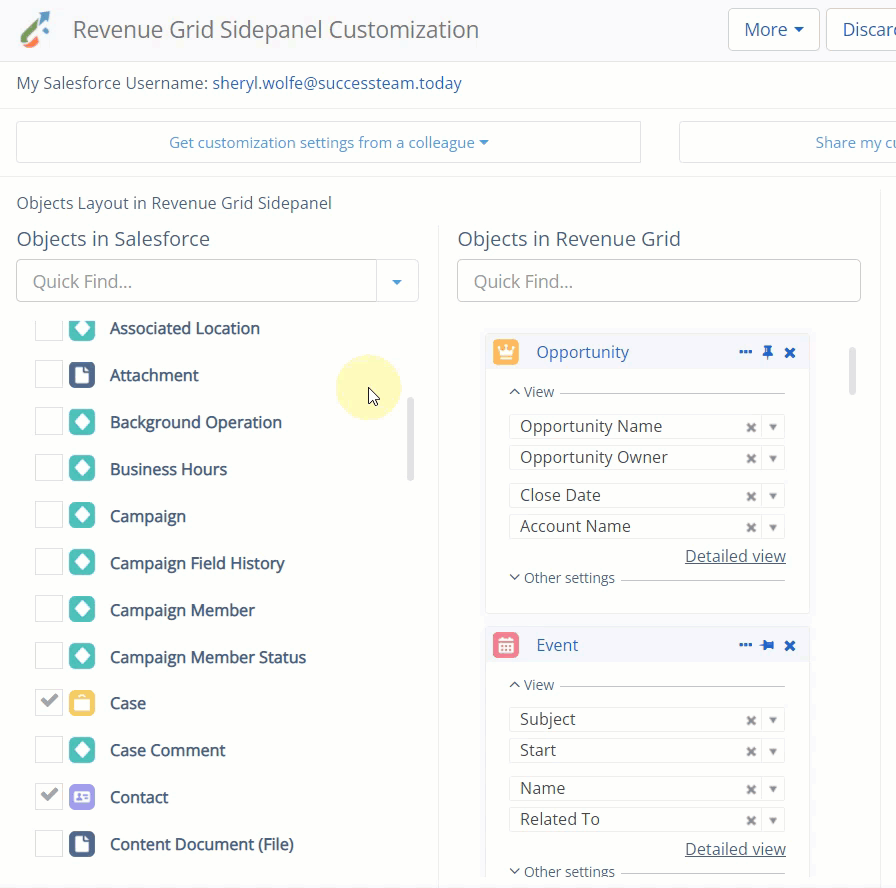Clear the Opportunity Name field
Screen dimensions: 896x888
click(751, 427)
